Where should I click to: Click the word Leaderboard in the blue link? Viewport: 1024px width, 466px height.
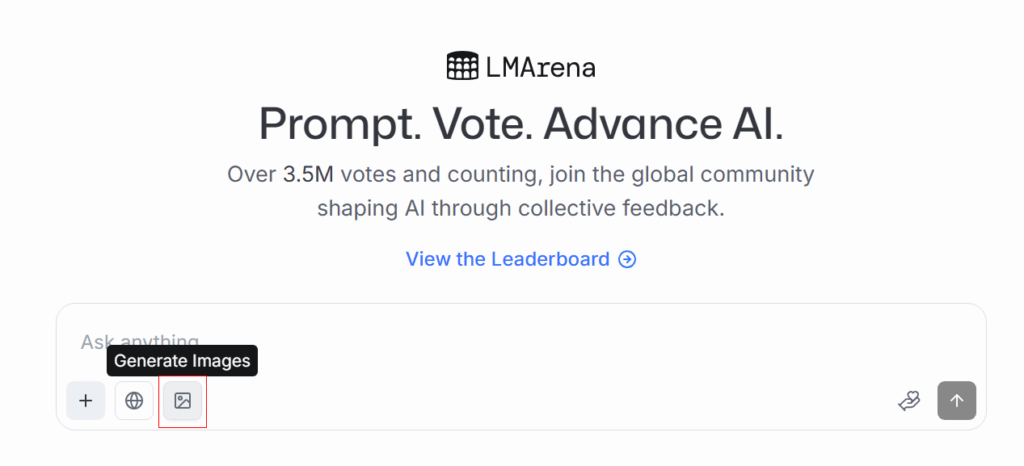551,259
